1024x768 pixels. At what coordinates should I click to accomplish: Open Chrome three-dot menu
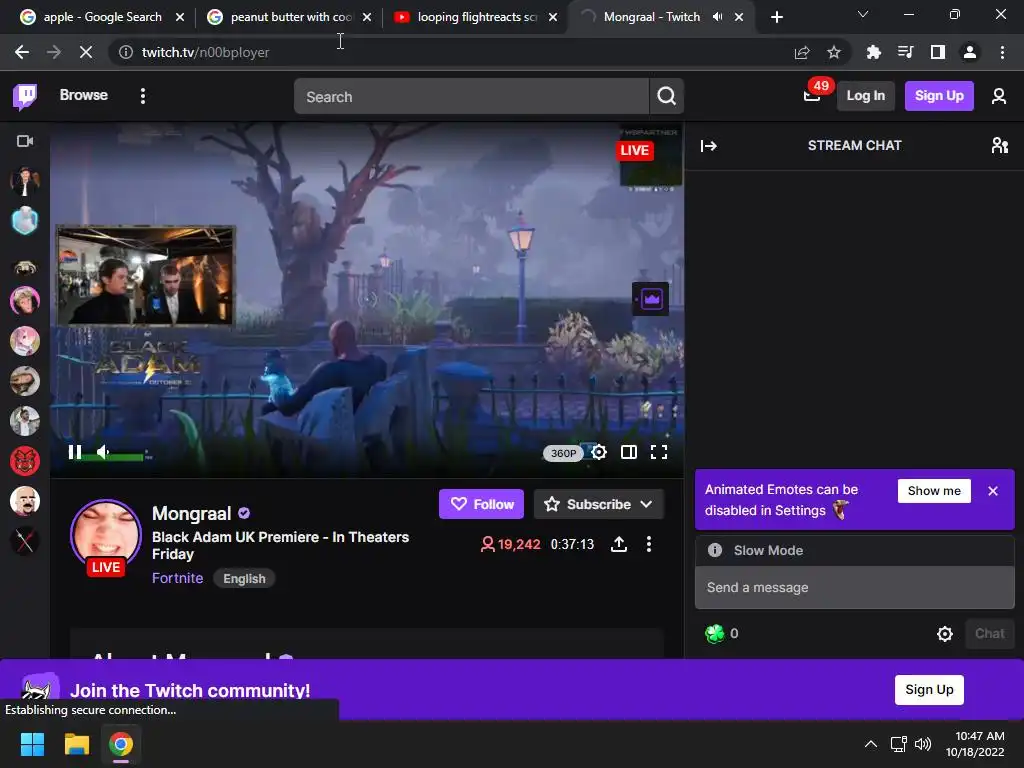point(1002,52)
